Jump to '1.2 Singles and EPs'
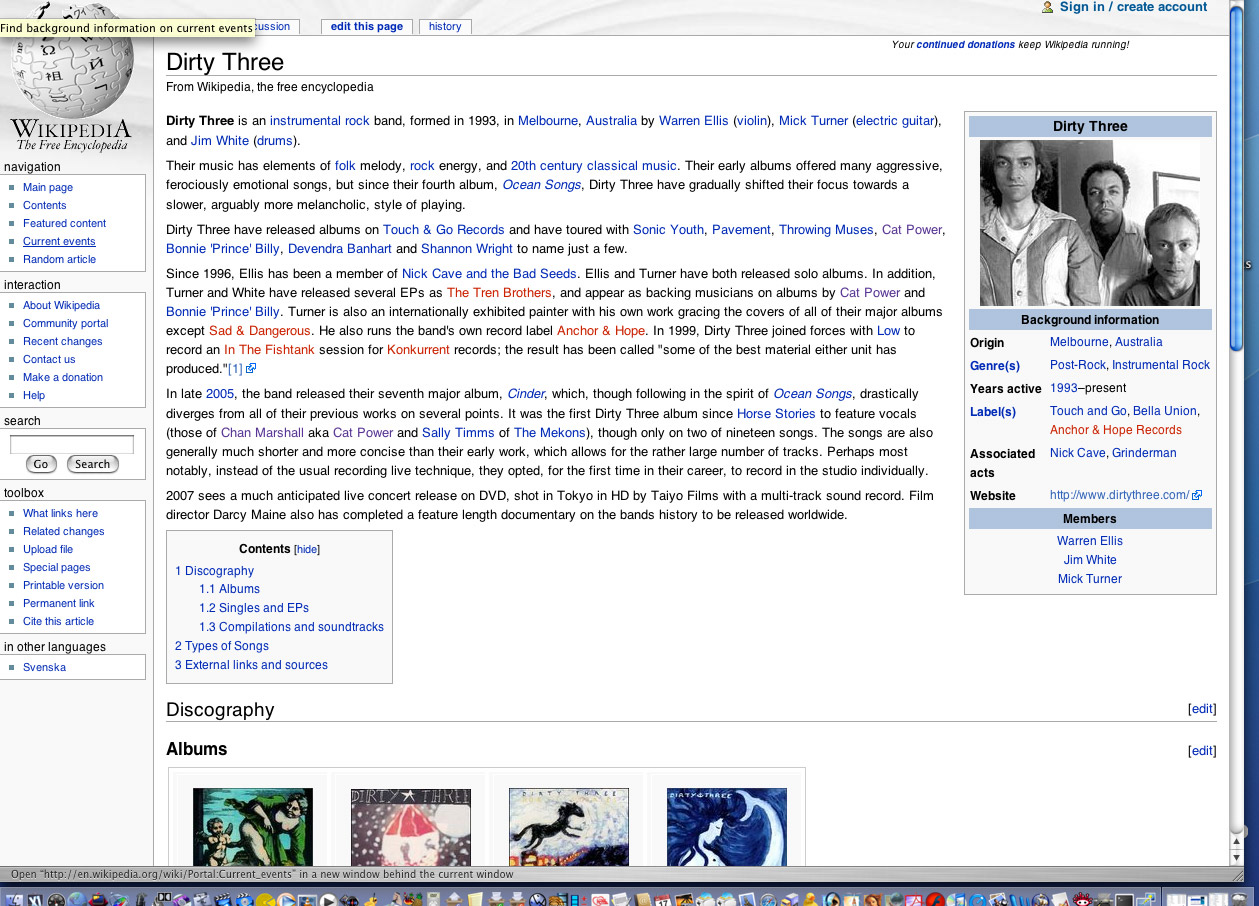The height and width of the screenshot is (906, 1259). click(254, 608)
